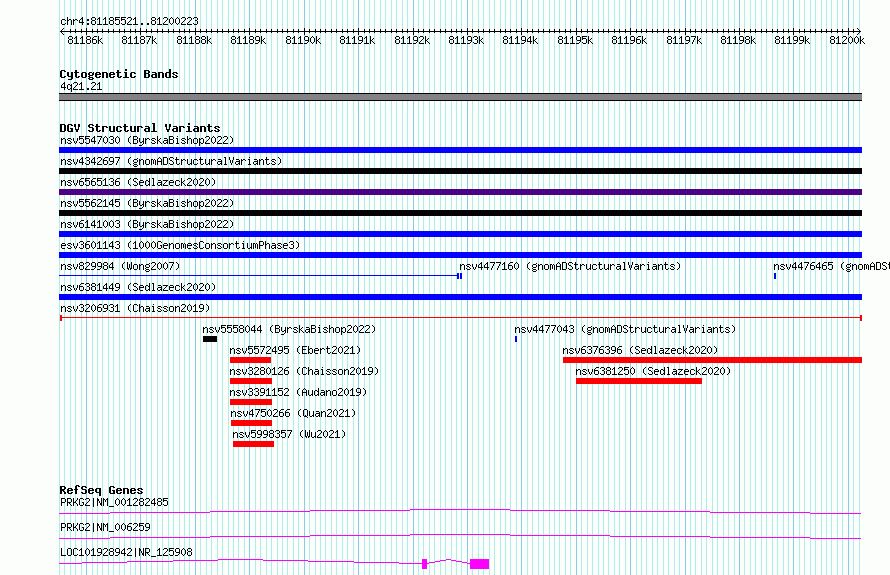Click the chr4:81185521..81200223 coordinate label
This screenshot has width=890, height=575.
[129, 21]
